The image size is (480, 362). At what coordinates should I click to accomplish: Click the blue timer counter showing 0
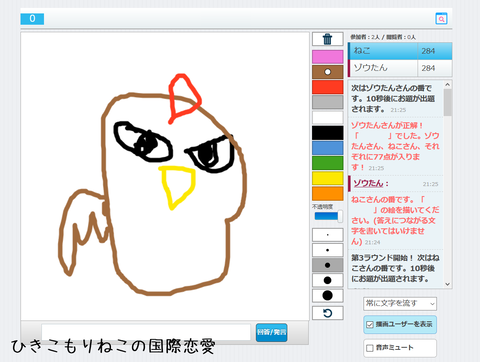32,19
